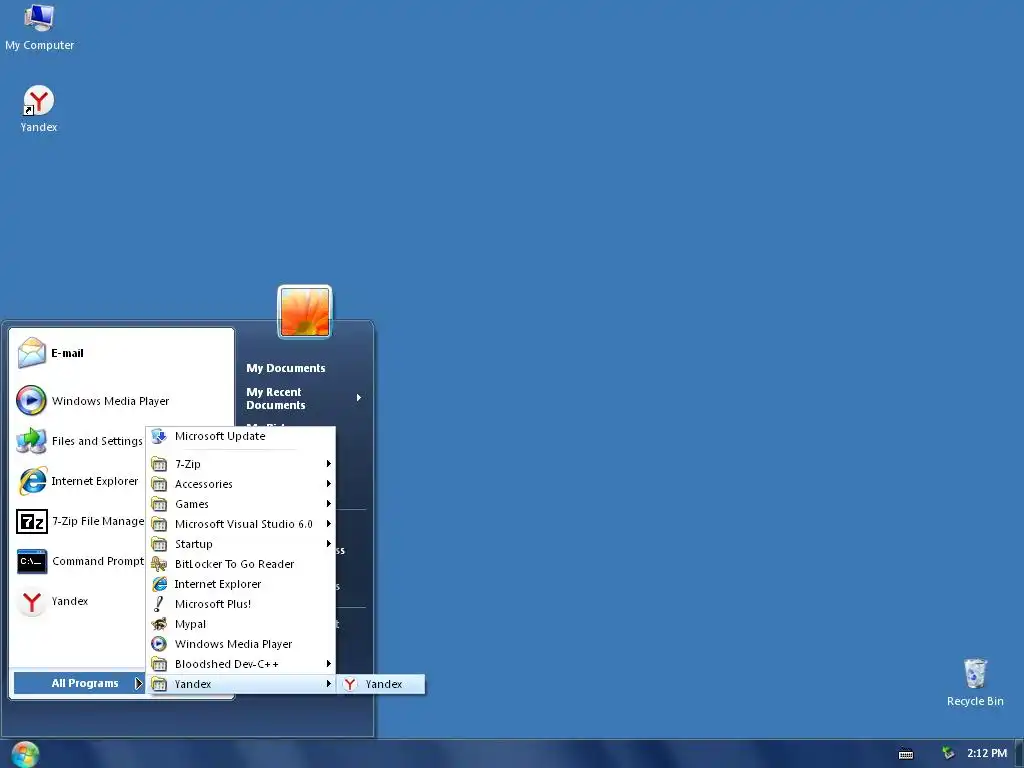Click the Startup folder icon
Image resolution: width=1024 pixels, height=768 pixels.
pos(159,544)
